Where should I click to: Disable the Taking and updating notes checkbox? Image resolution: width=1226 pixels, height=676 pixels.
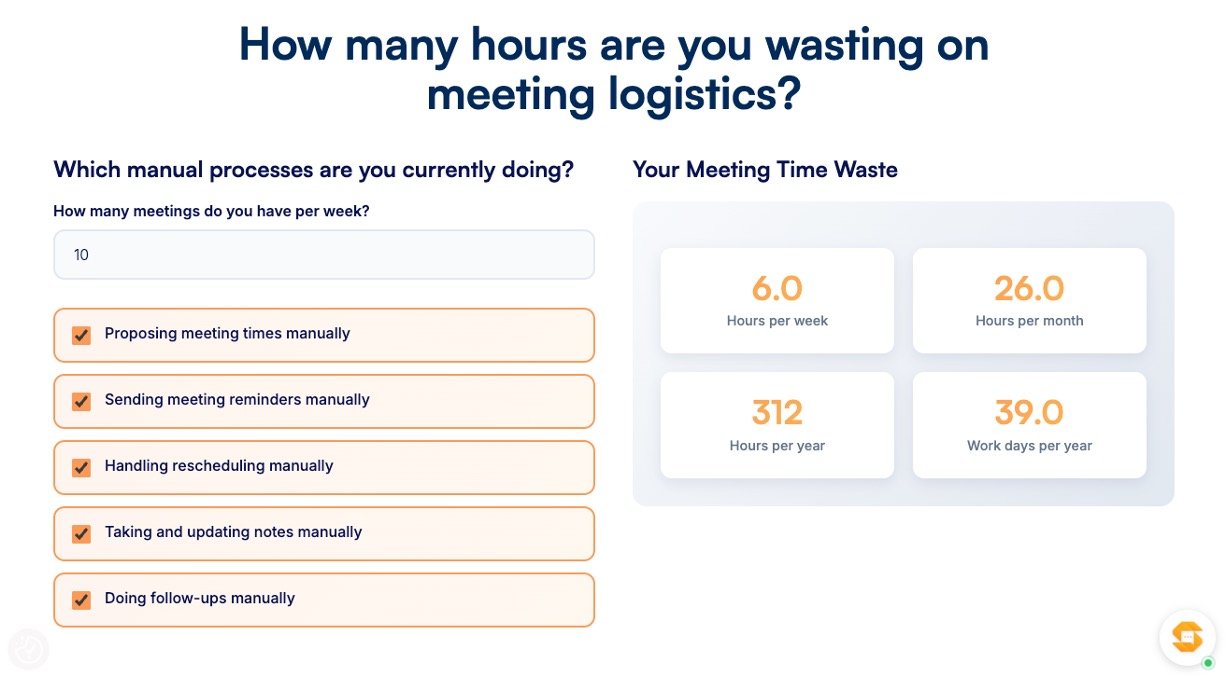tap(81, 533)
